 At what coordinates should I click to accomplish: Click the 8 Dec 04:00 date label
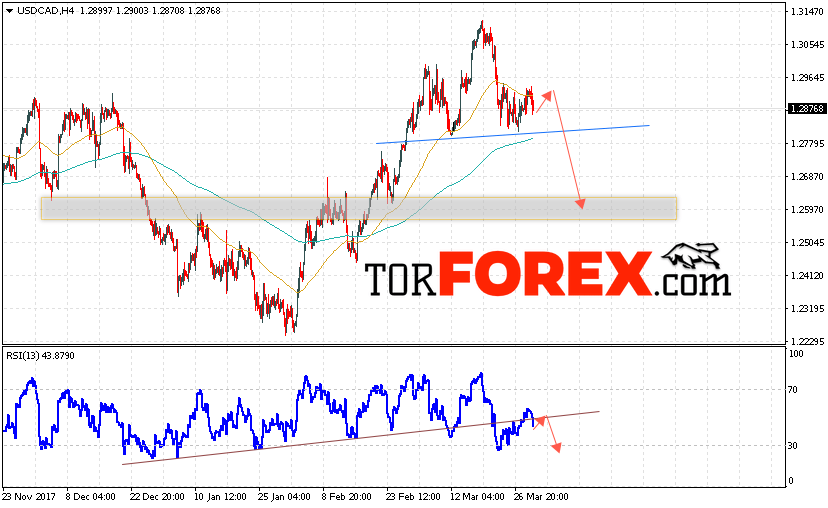pyautogui.click(x=90, y=497)
